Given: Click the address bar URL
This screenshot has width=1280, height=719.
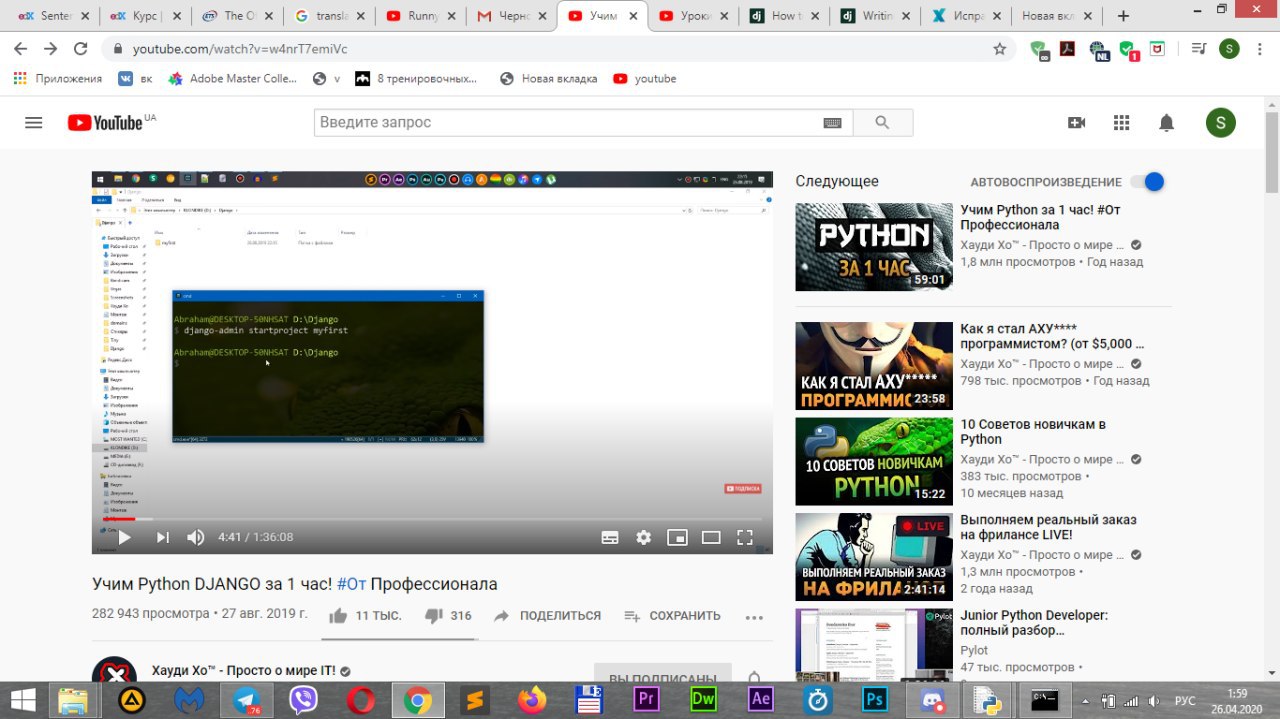Looking at the screenshot, I should tap(240, 49).
